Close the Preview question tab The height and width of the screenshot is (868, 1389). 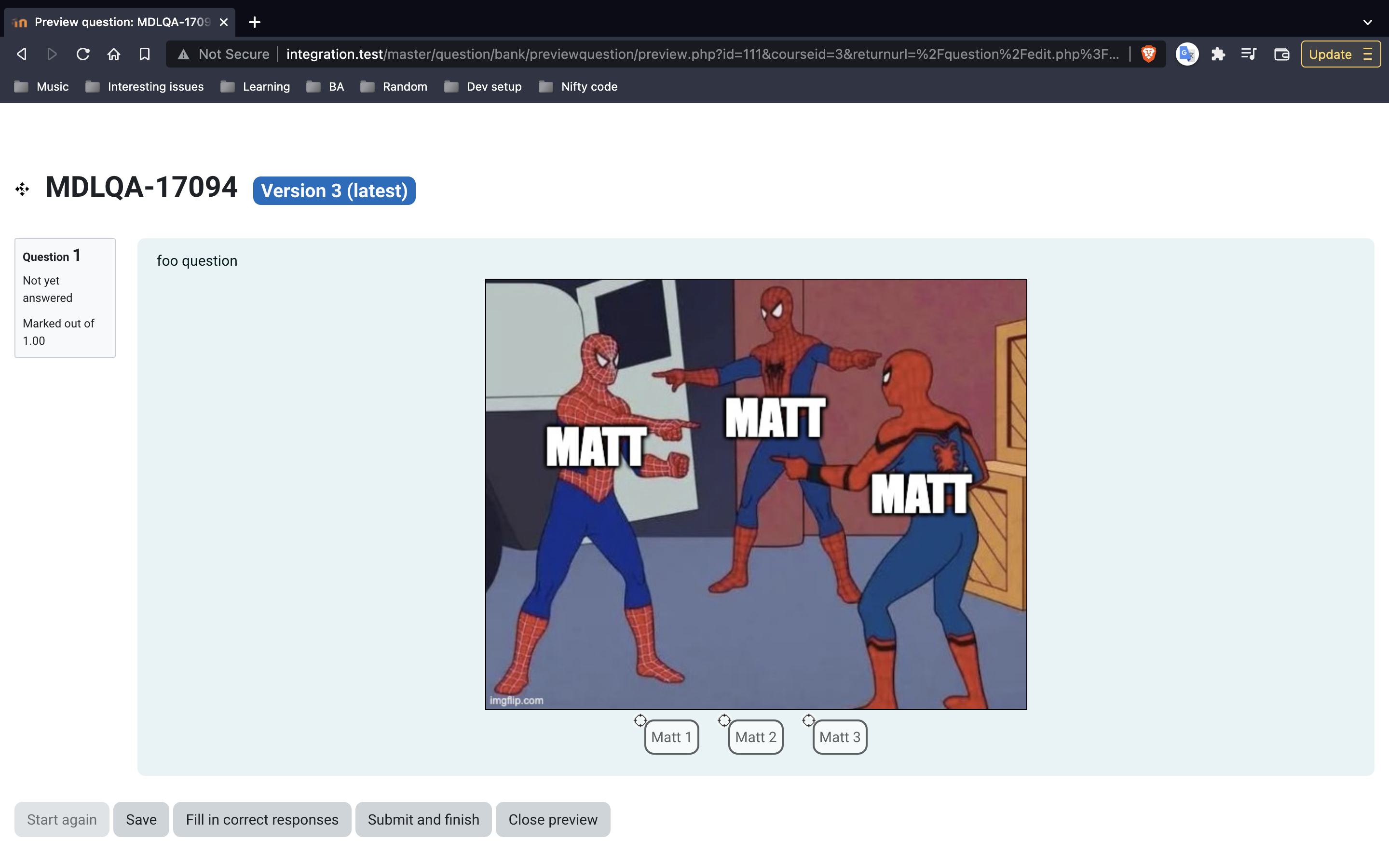coord(224,22)
